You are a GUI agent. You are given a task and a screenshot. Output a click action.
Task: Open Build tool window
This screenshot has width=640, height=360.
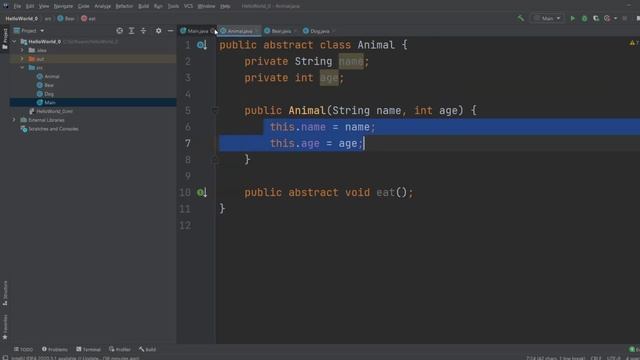click(x=147, y=349)
